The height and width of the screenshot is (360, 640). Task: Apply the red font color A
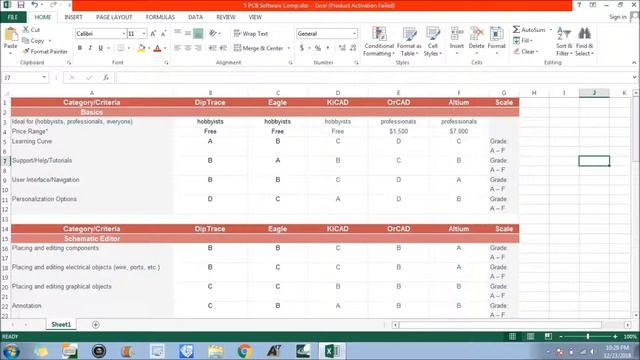pos(158,48)
